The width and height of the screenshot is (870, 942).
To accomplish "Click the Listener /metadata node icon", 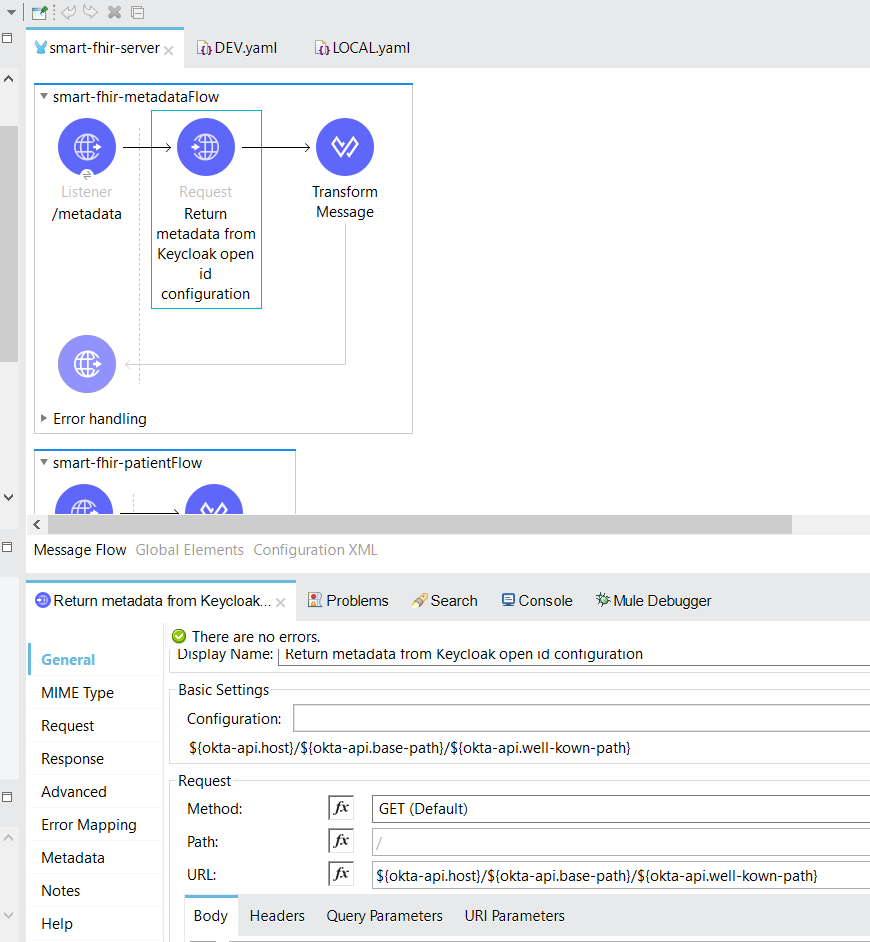I will click(x=87, y=147).
